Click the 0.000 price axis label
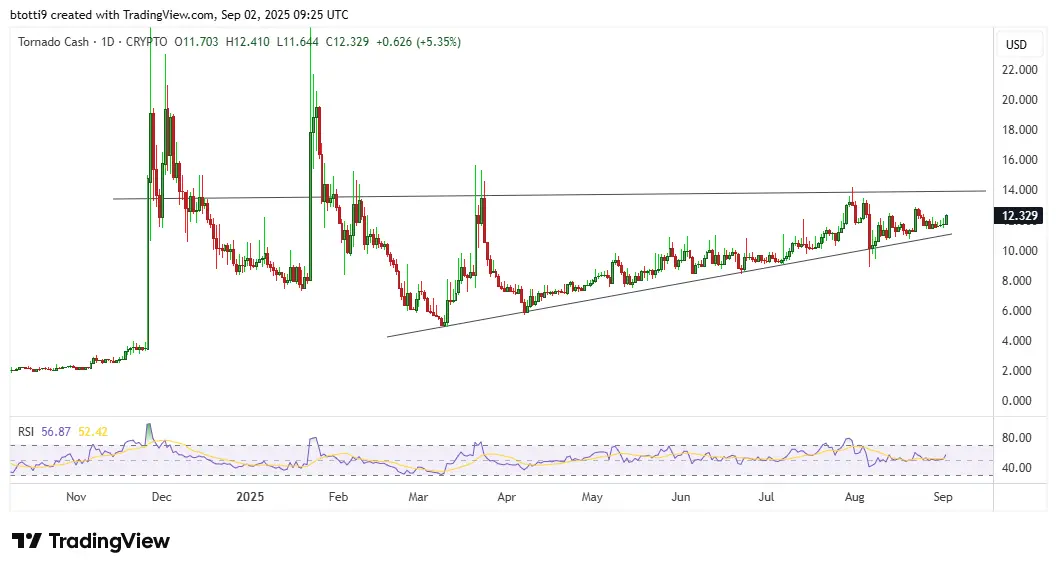 pyautogui.click(x=1017, y=400)
